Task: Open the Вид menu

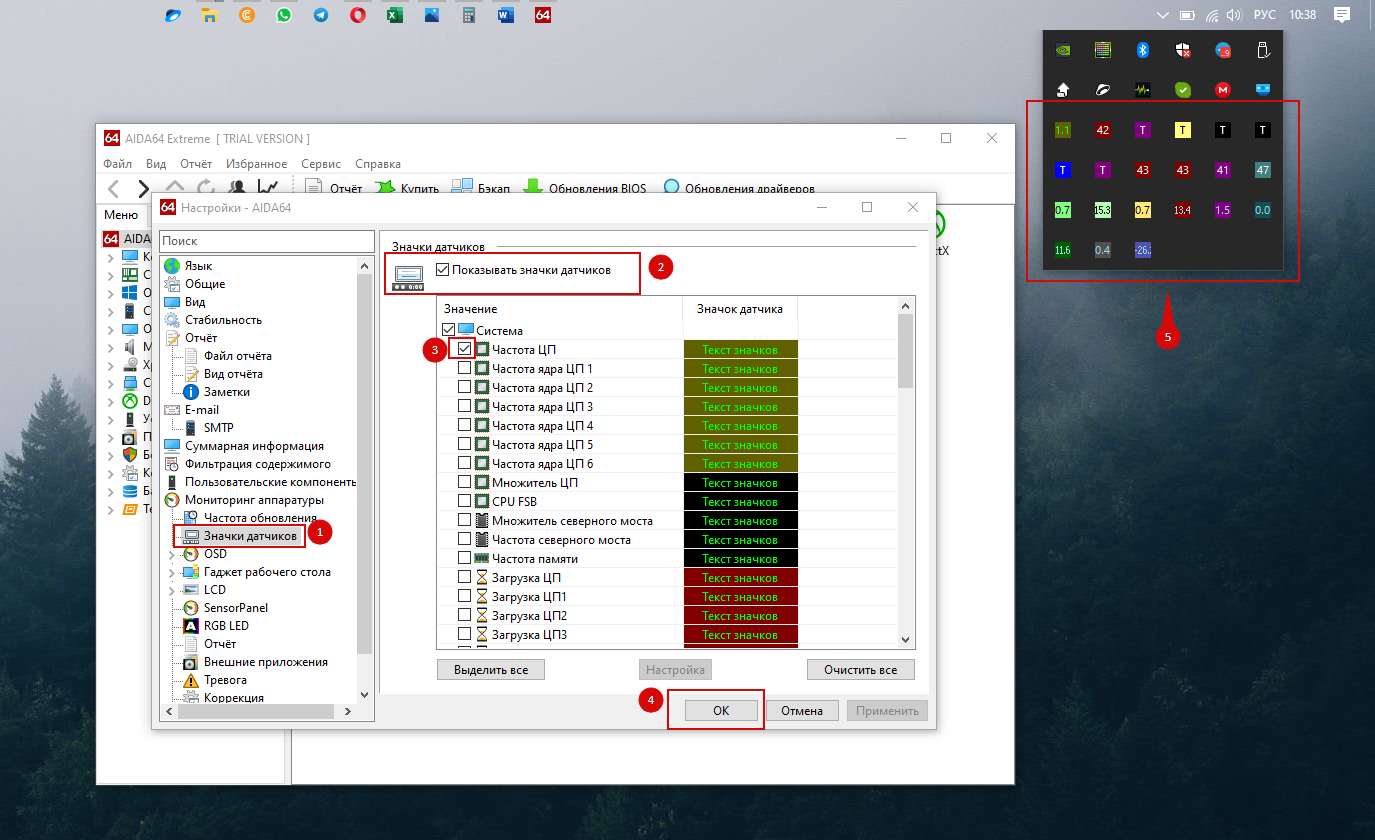Action: coord(156,164)
